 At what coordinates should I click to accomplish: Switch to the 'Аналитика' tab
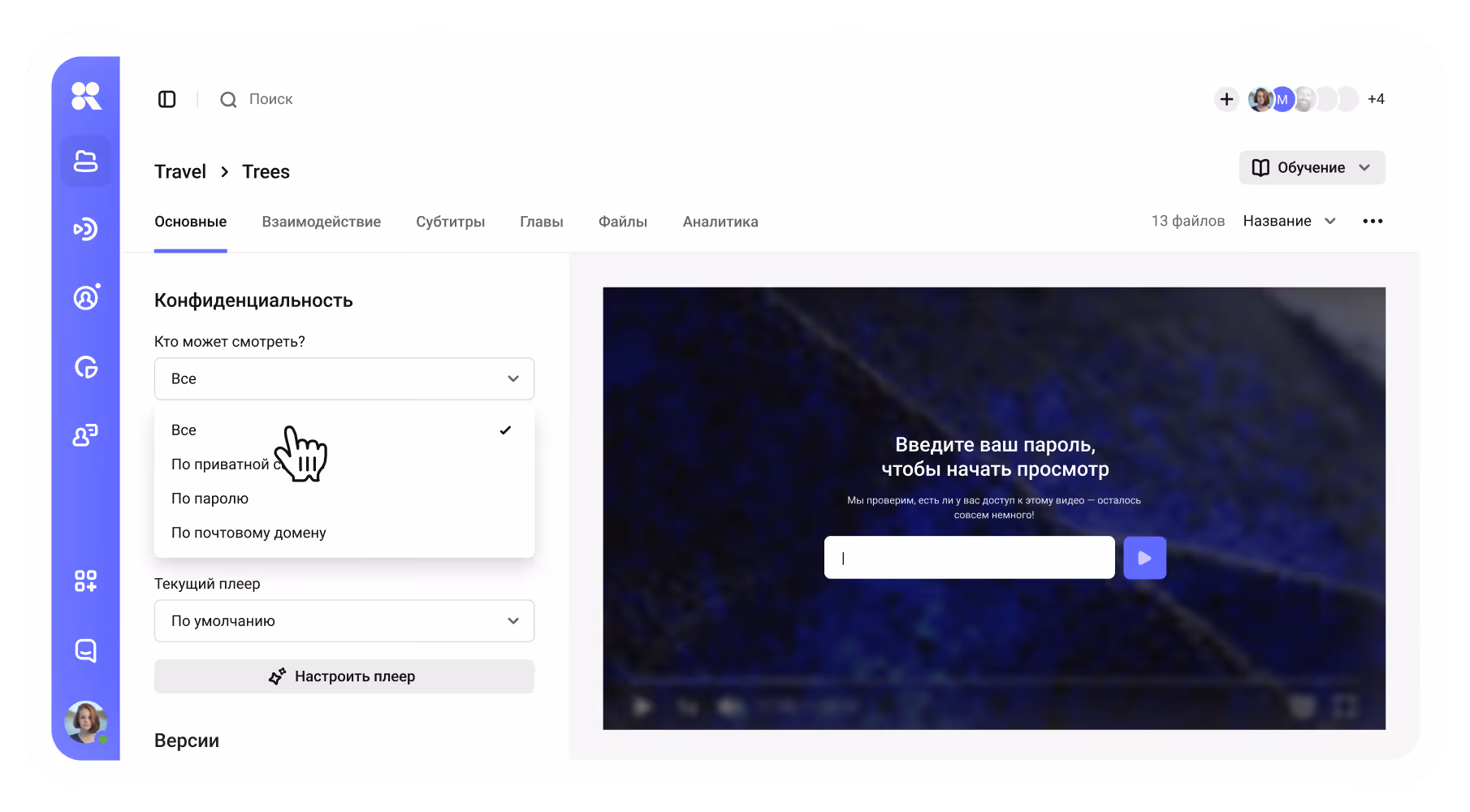tap(720, 222)
